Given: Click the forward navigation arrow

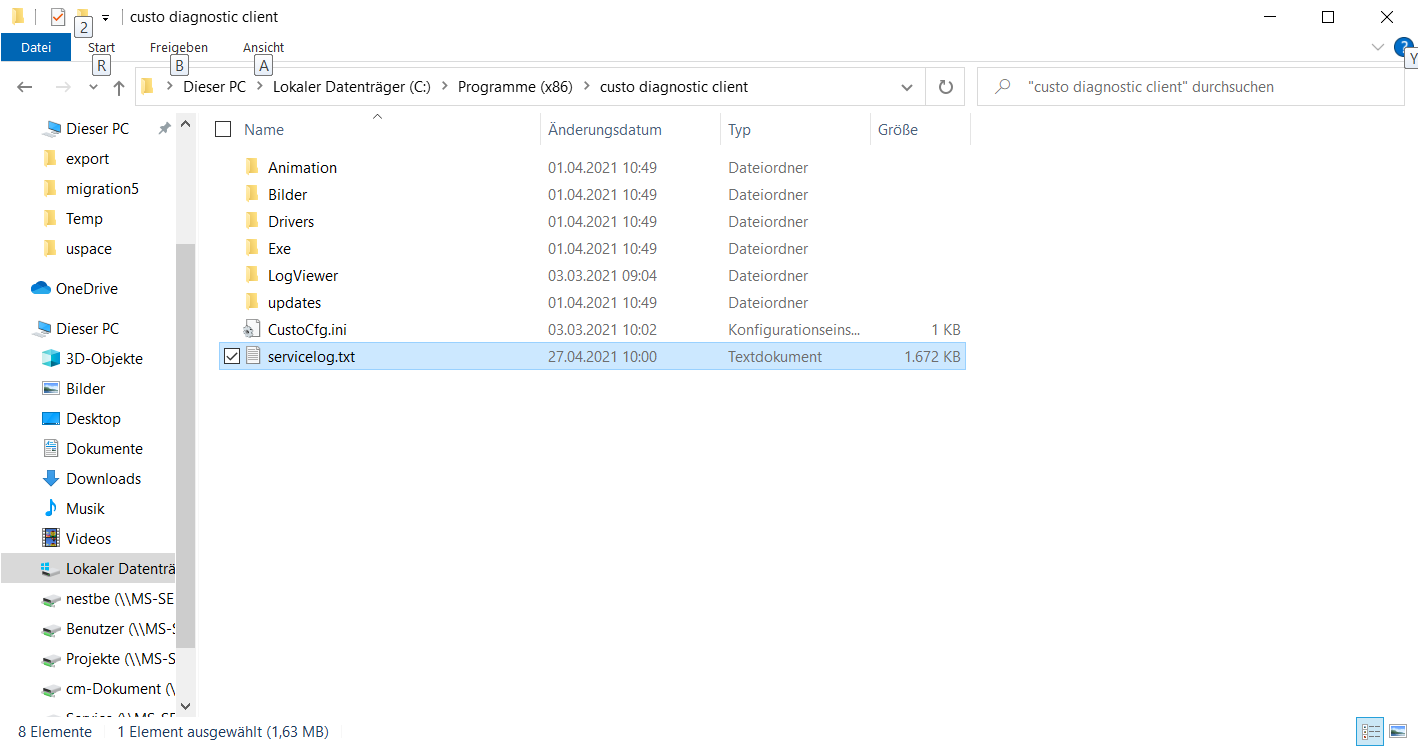Looking at the screenshot, I should point(63,87).
